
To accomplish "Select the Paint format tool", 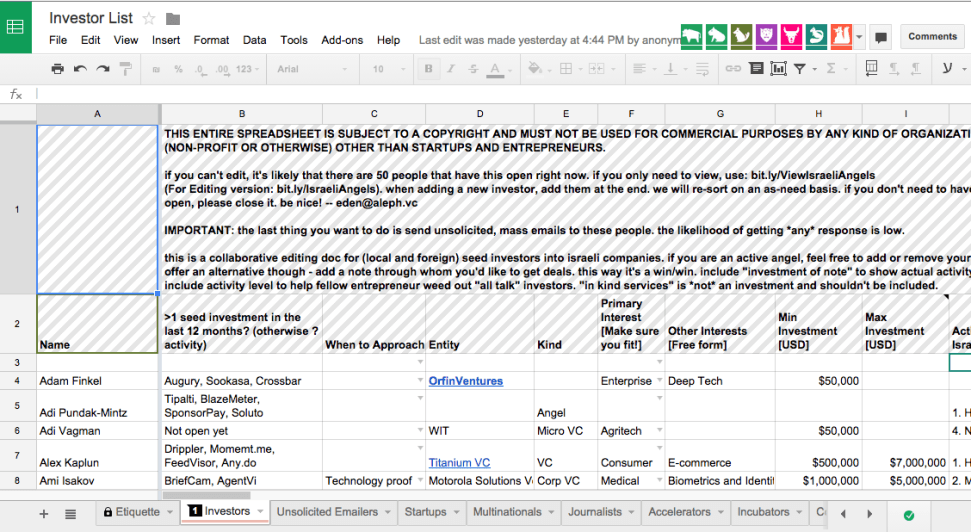I will click(x=126, y=69).
